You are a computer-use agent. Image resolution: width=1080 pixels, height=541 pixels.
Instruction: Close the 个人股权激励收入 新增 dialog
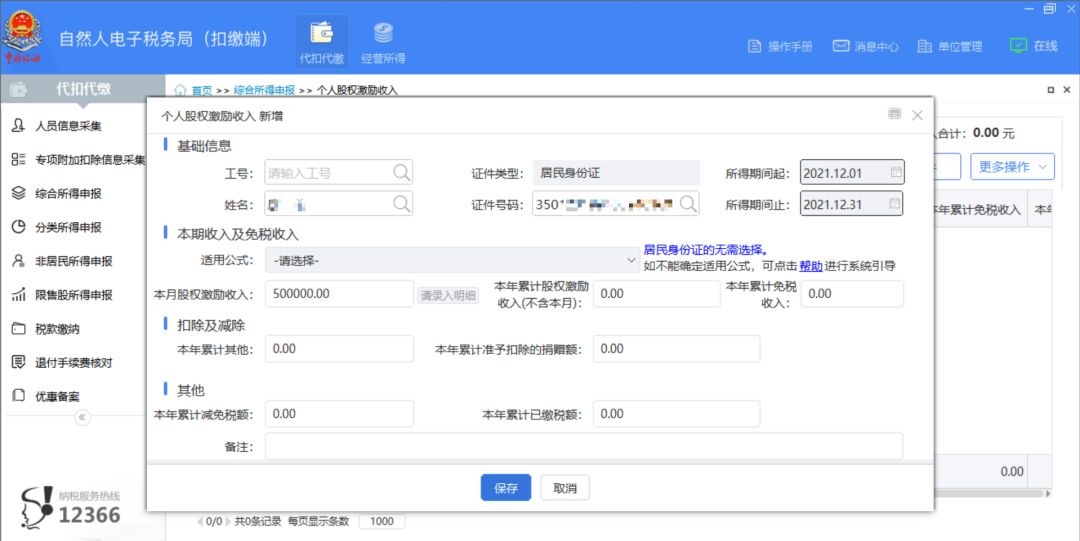click(x=917, y=115)
